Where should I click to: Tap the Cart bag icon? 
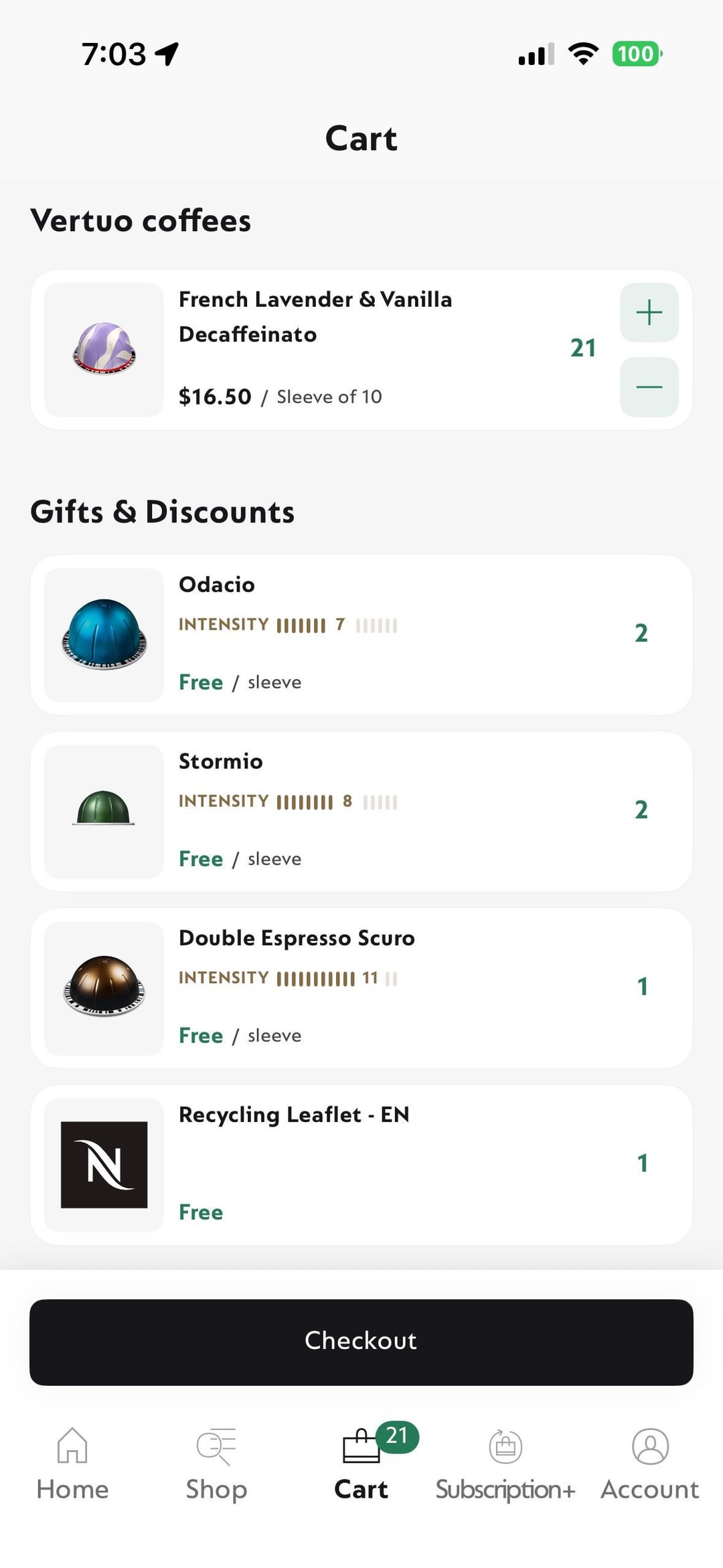(x=360, y=1447)
